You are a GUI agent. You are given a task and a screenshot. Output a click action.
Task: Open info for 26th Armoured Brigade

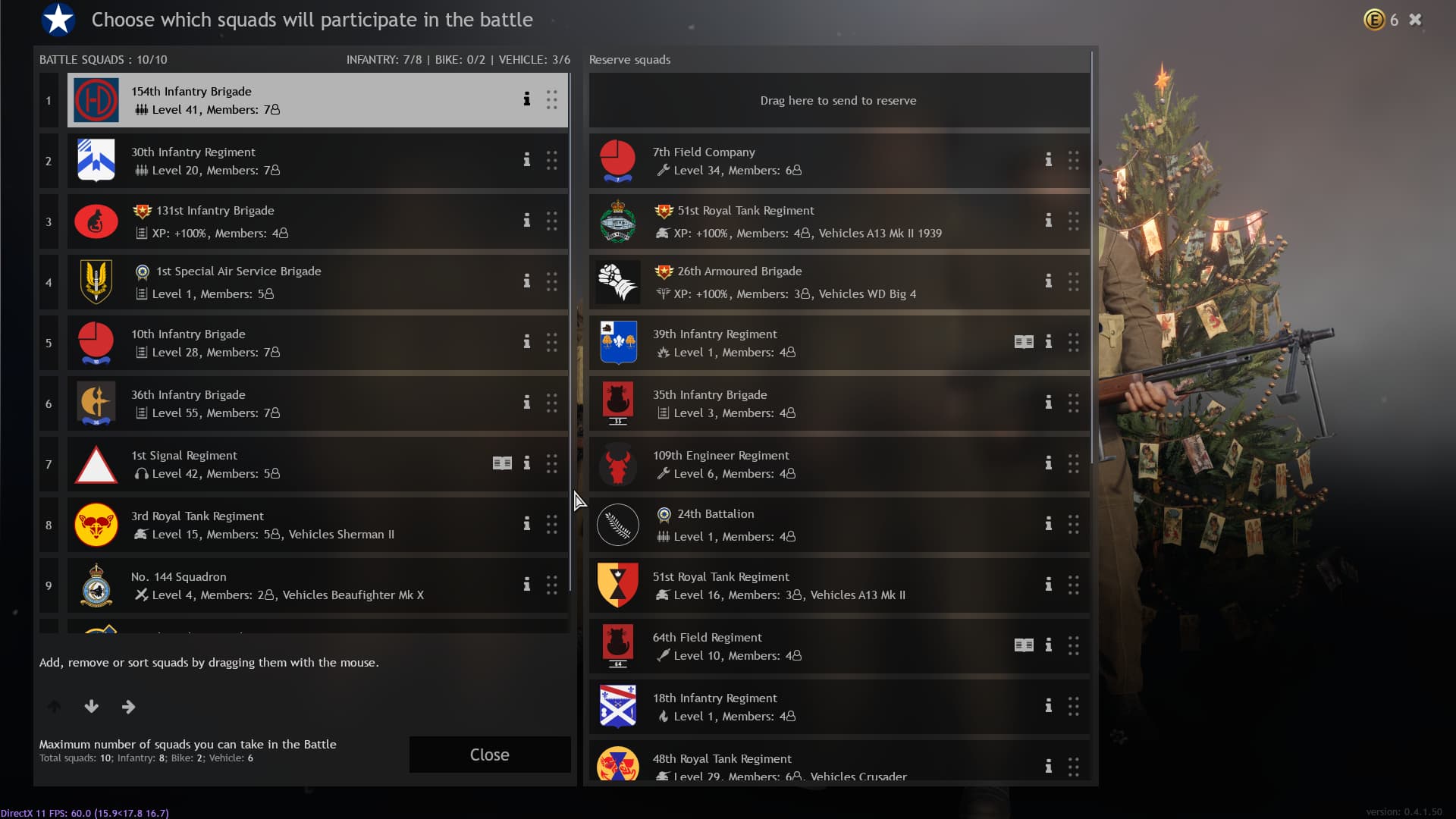pyautogui.click(x=1048, y=281)
